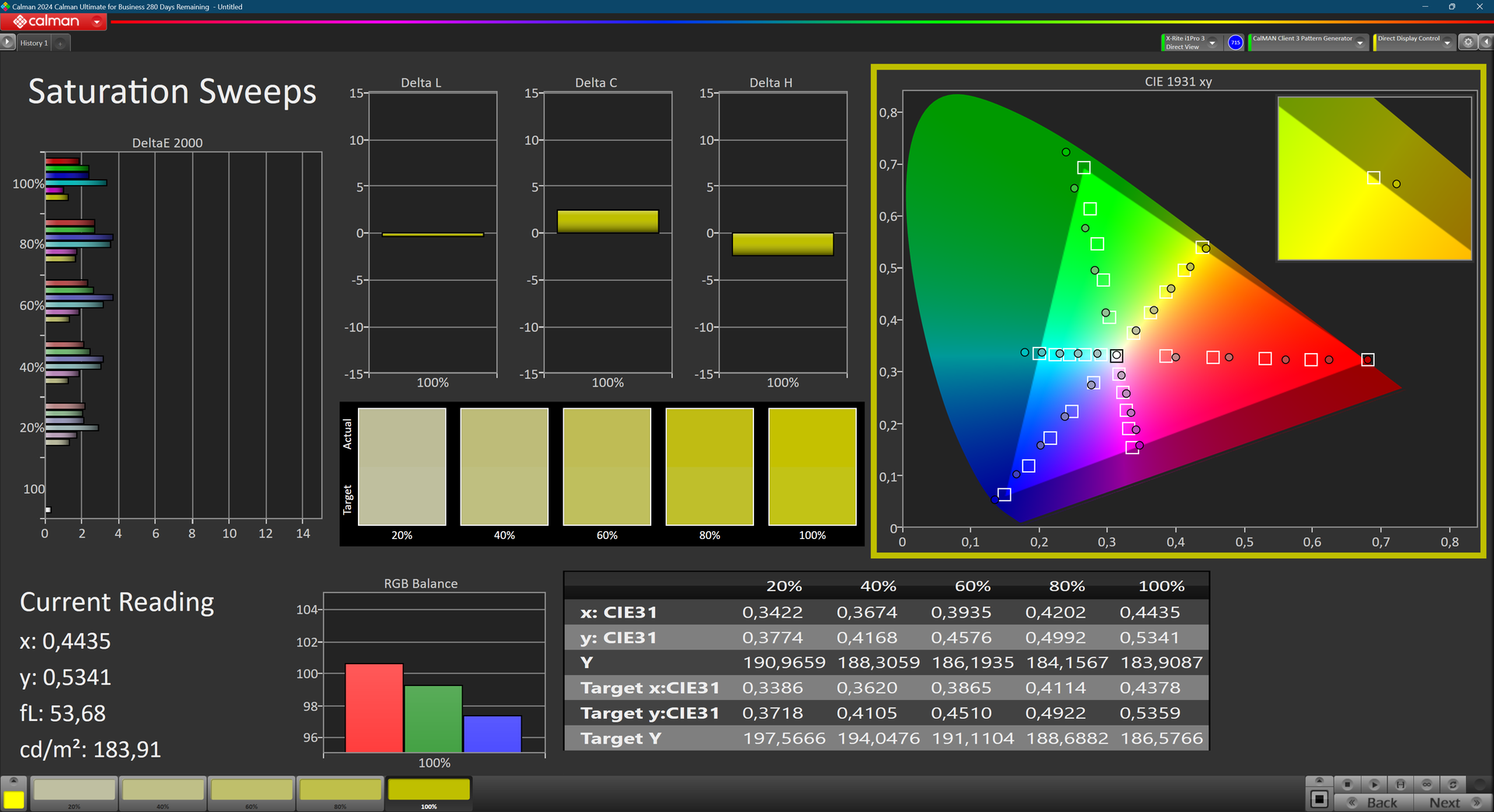Open the Direct Display Control dropdown
The image size is (1494, 812).
pyautogui.click(x=1447, y=43)
